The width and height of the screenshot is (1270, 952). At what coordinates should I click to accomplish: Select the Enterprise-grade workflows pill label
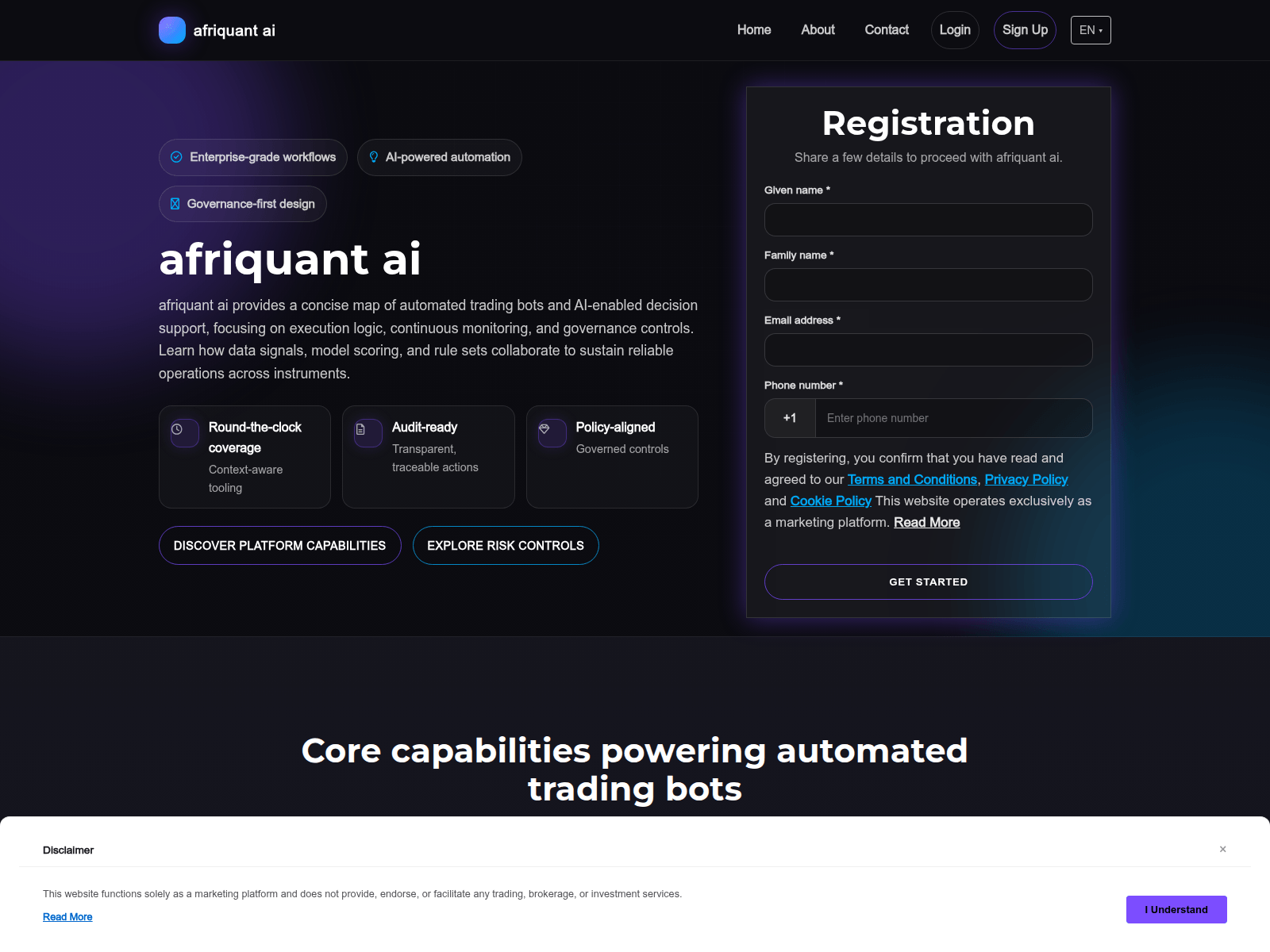tap(263, 157)
